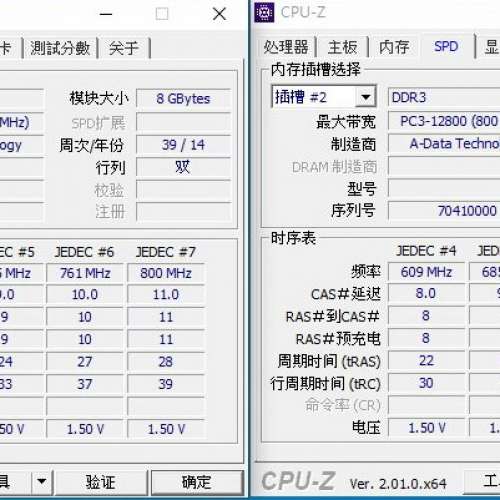
Task: Click the 39 / 14 week/year value
Action: click(184, 145)
